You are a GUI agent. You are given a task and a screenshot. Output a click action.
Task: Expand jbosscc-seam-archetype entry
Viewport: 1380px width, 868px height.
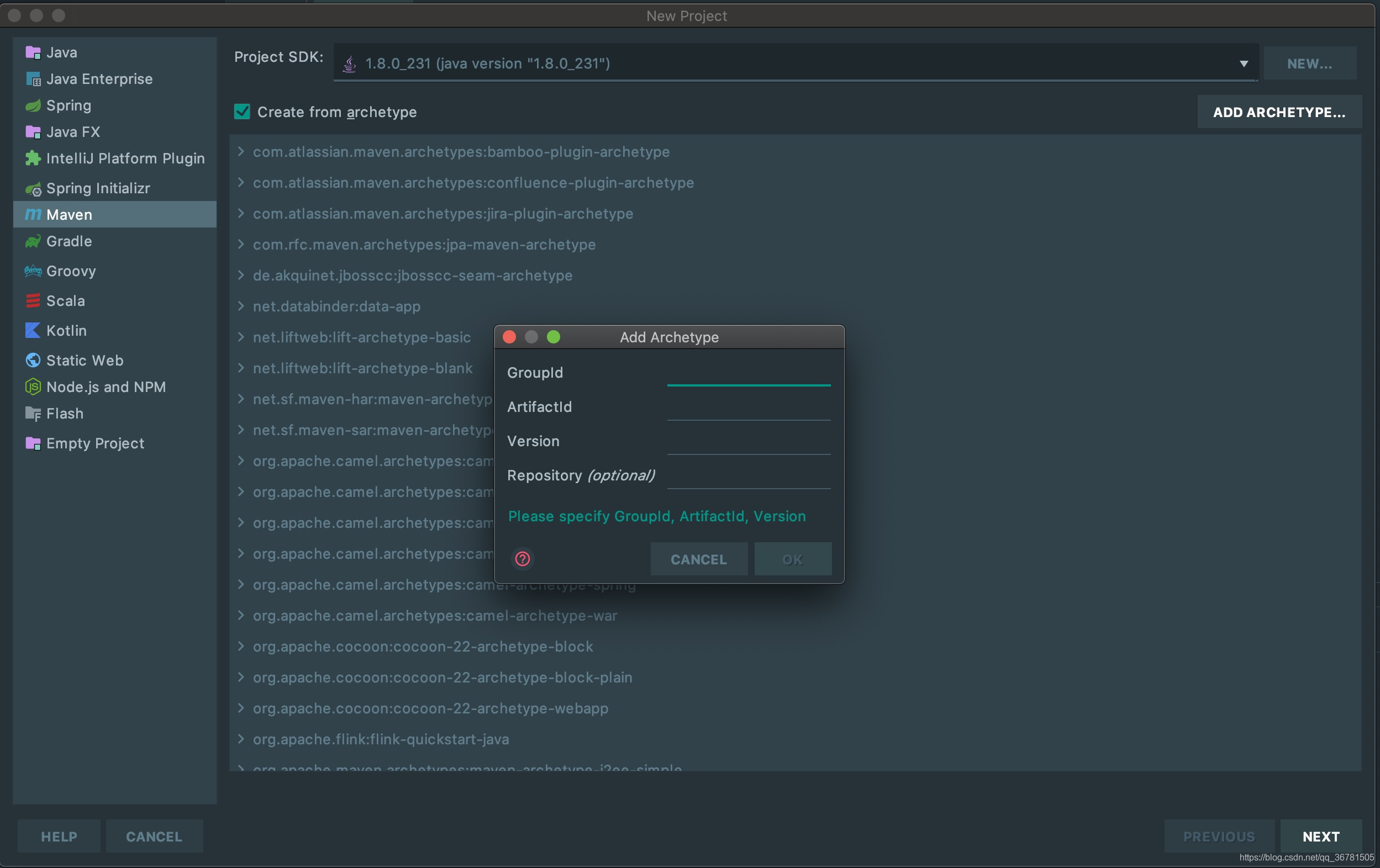241,276
